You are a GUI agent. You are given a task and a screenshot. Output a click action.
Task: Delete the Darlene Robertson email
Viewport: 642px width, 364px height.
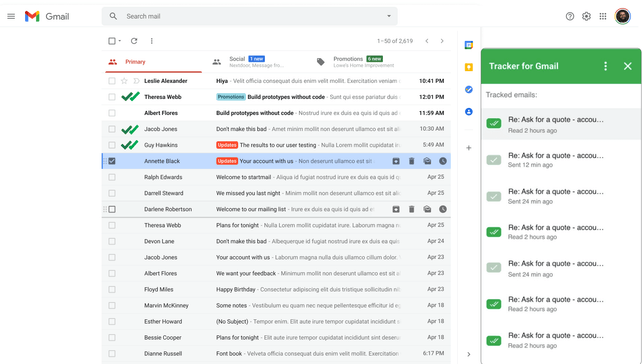(411, 209)
